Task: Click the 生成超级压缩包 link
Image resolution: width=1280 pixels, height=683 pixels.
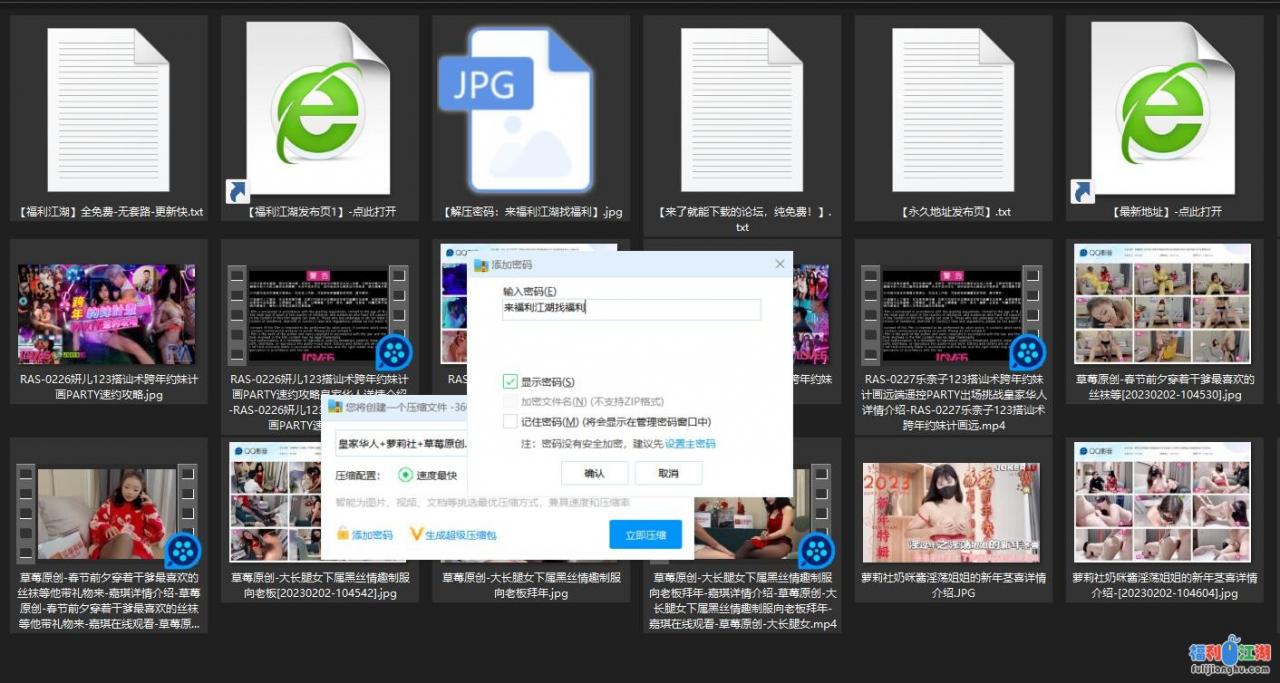Action: [460, 535]
